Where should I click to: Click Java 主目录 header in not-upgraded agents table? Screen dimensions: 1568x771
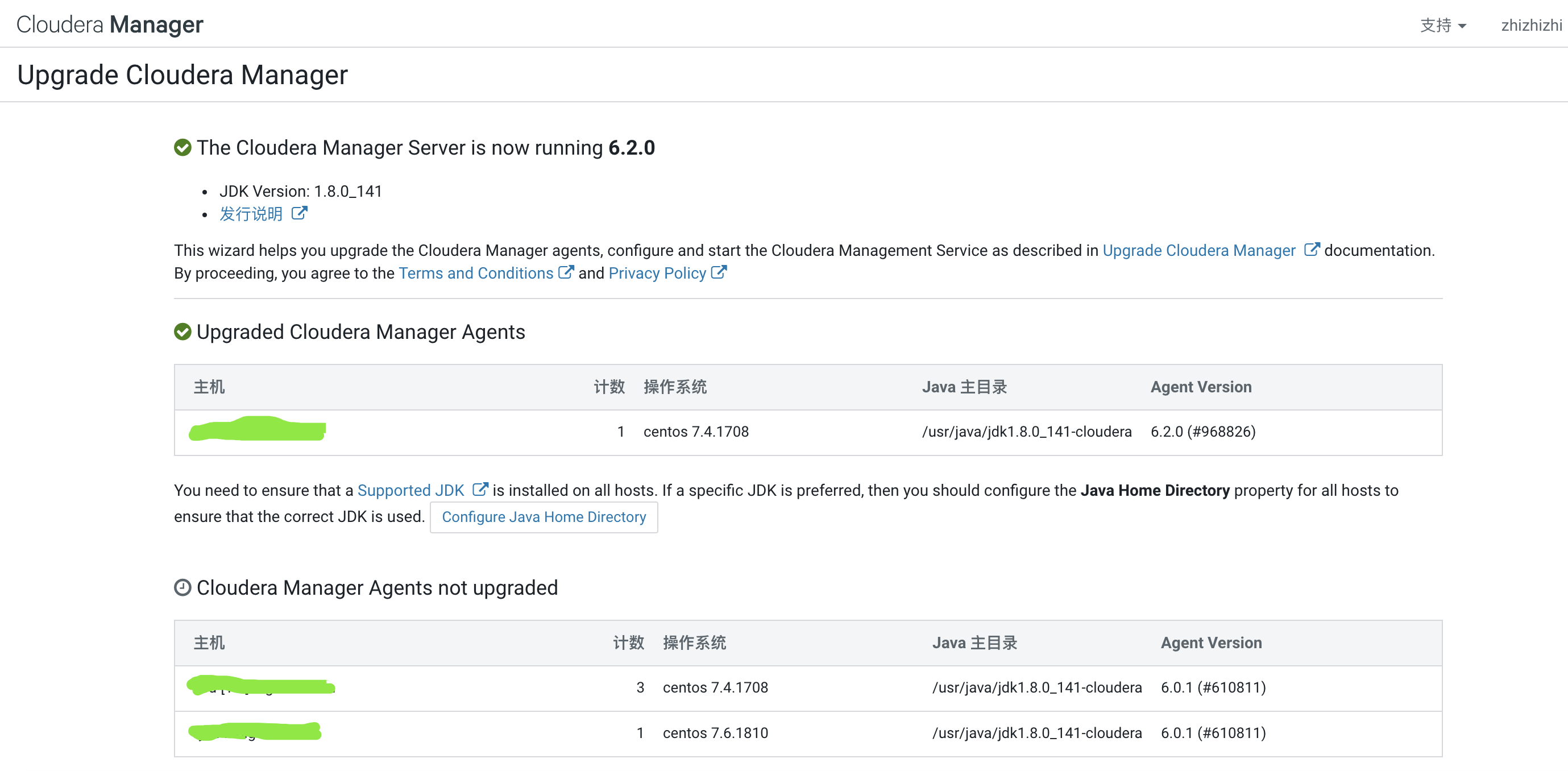point(974,643)
